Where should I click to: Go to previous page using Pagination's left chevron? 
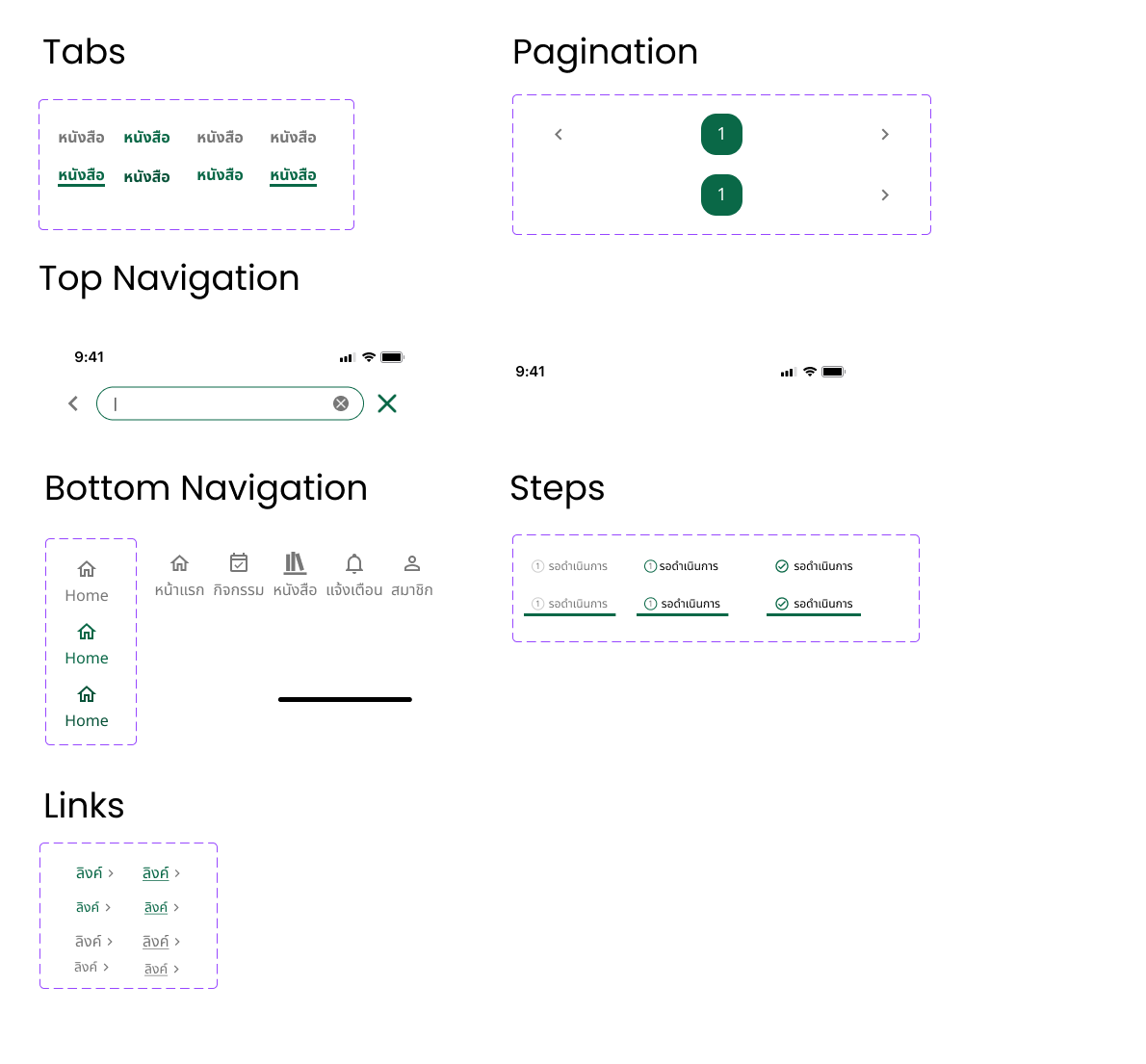559,134
